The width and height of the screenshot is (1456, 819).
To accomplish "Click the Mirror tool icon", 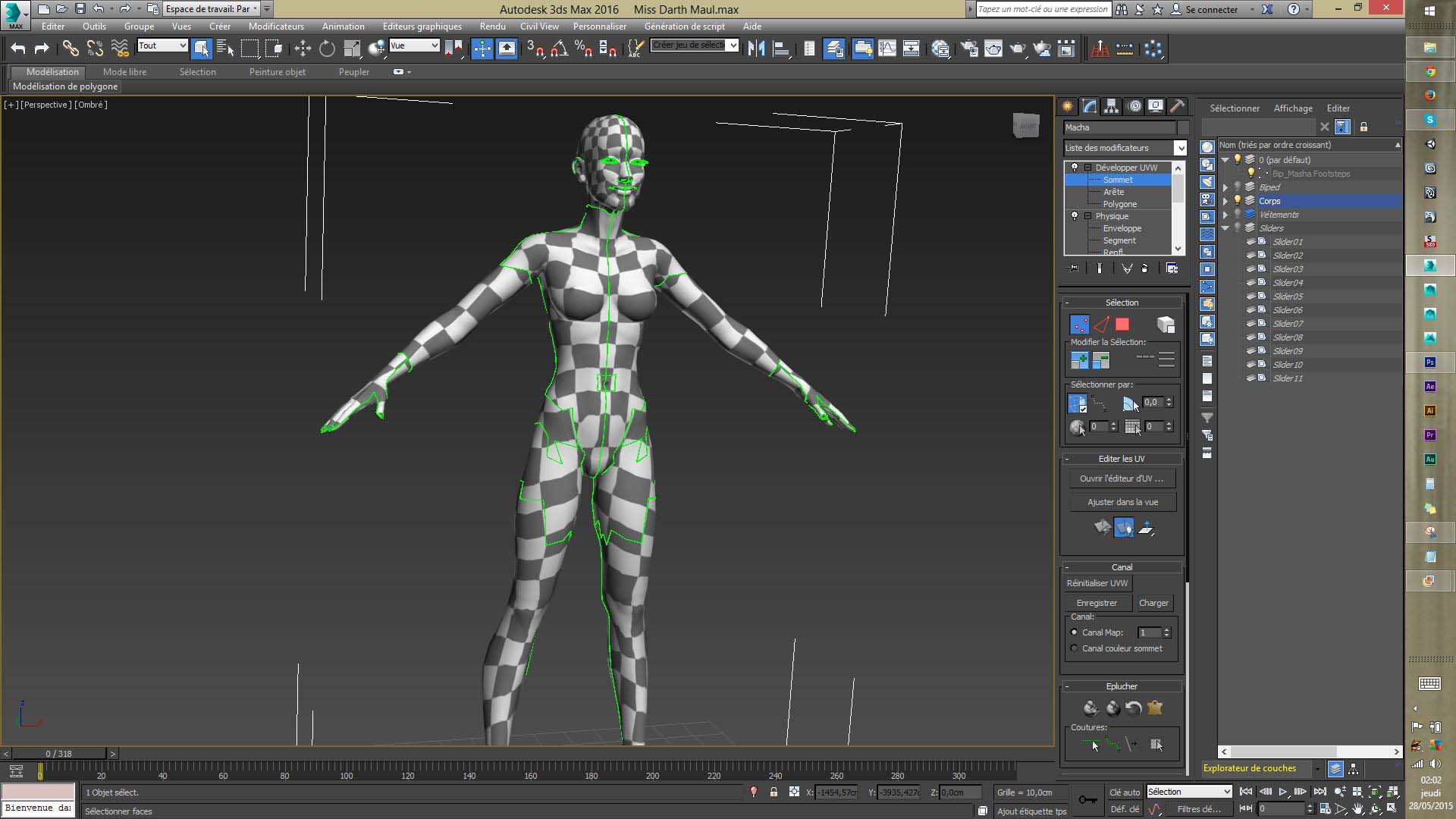I will pos(756,49).
